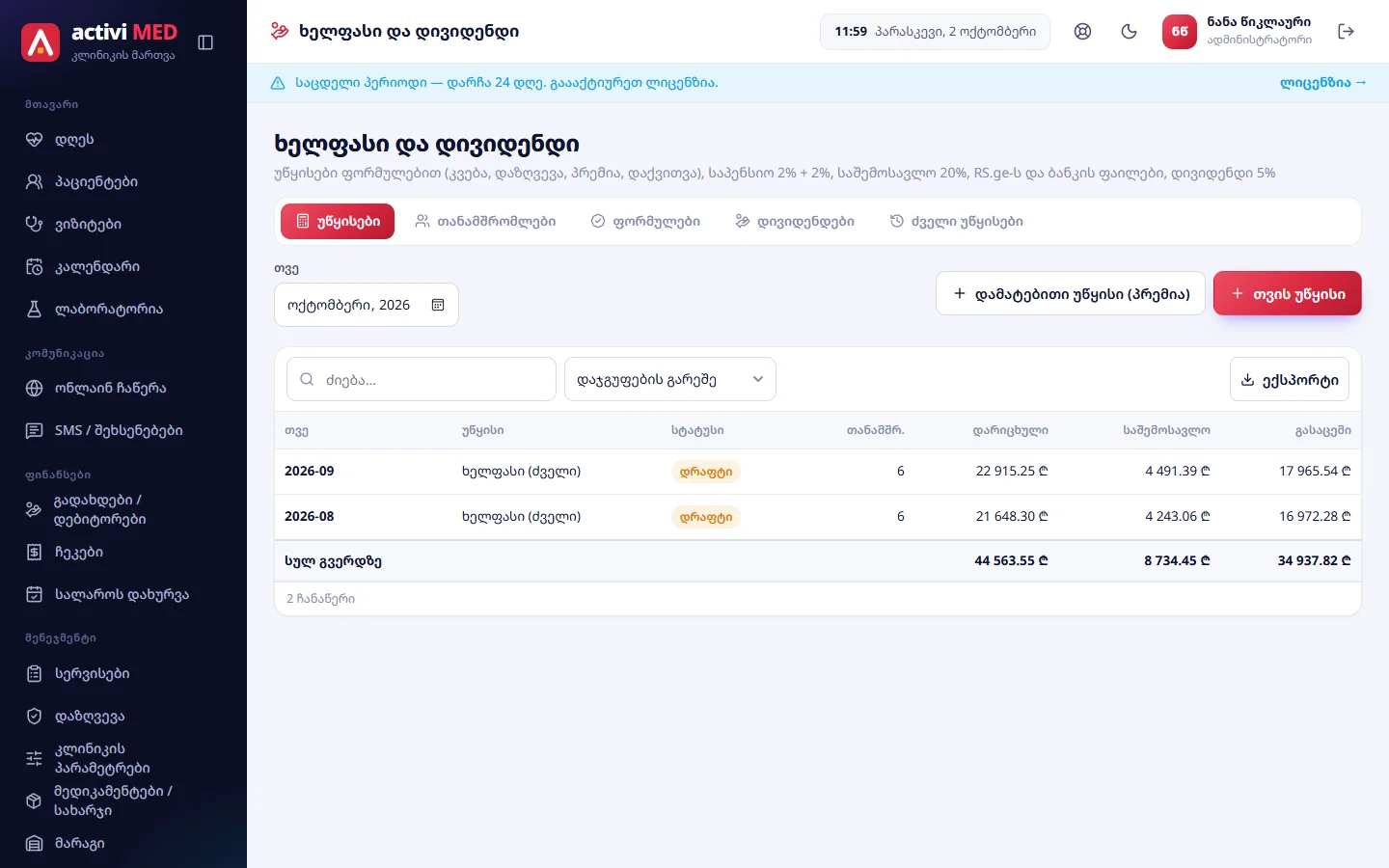This screenshot has height=868, width=1389.
Task: Open the 2026-09 payroll row
Action: [818, 472]
